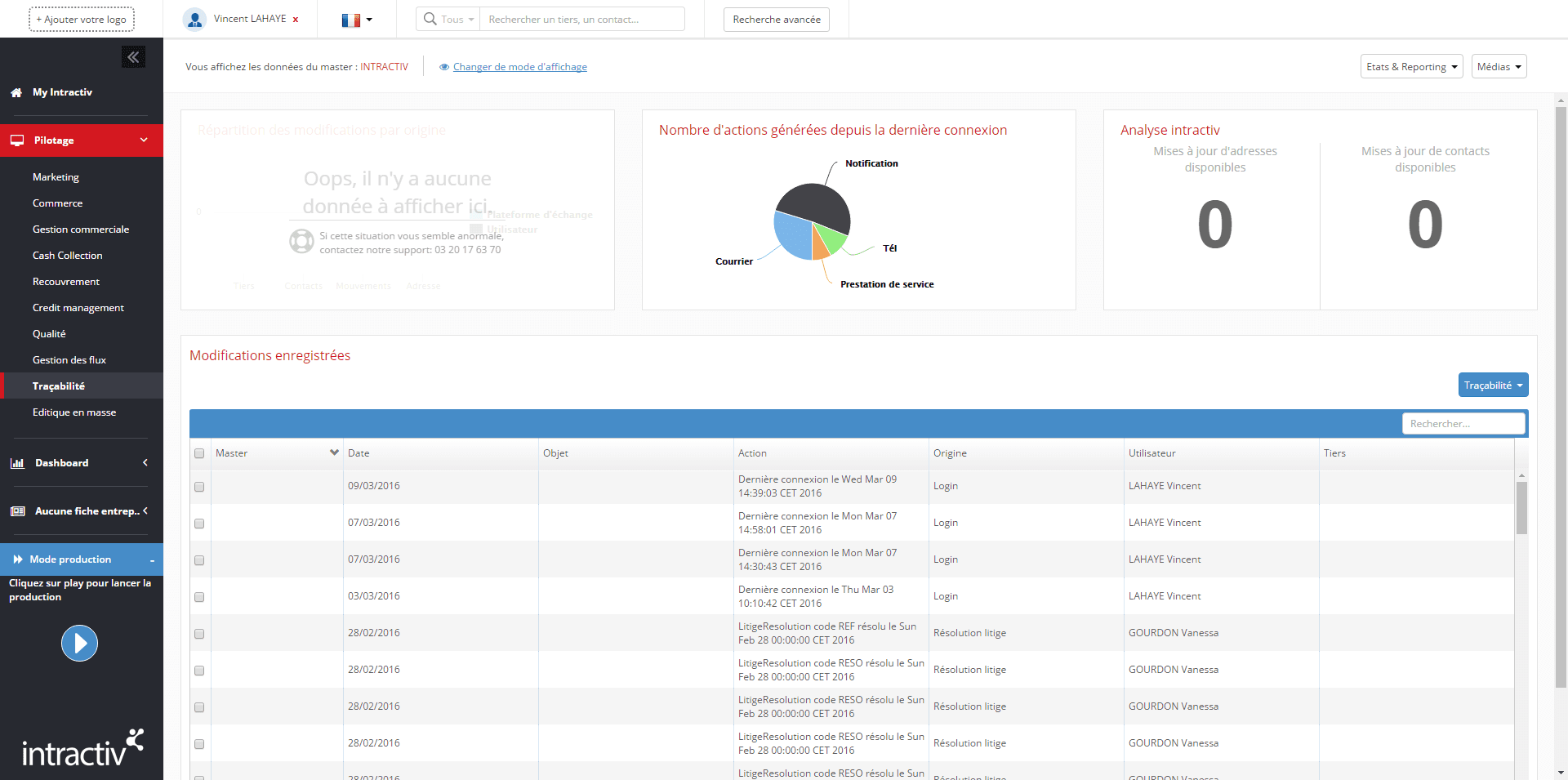Select the first 28/02/2016 row checkbox
Image resolution: width=1568 pixels, height=780 pixels.
point(199,634)
